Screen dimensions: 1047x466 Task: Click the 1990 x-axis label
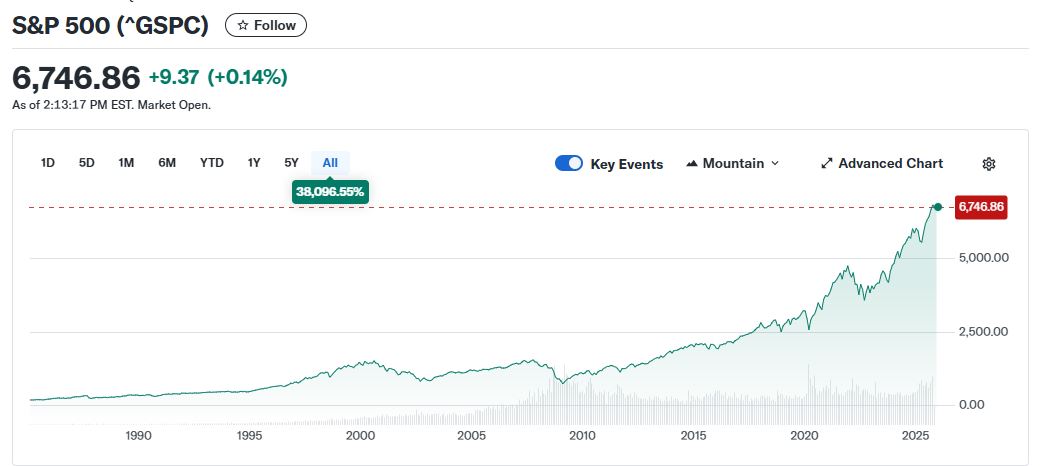tap(138, 436)
